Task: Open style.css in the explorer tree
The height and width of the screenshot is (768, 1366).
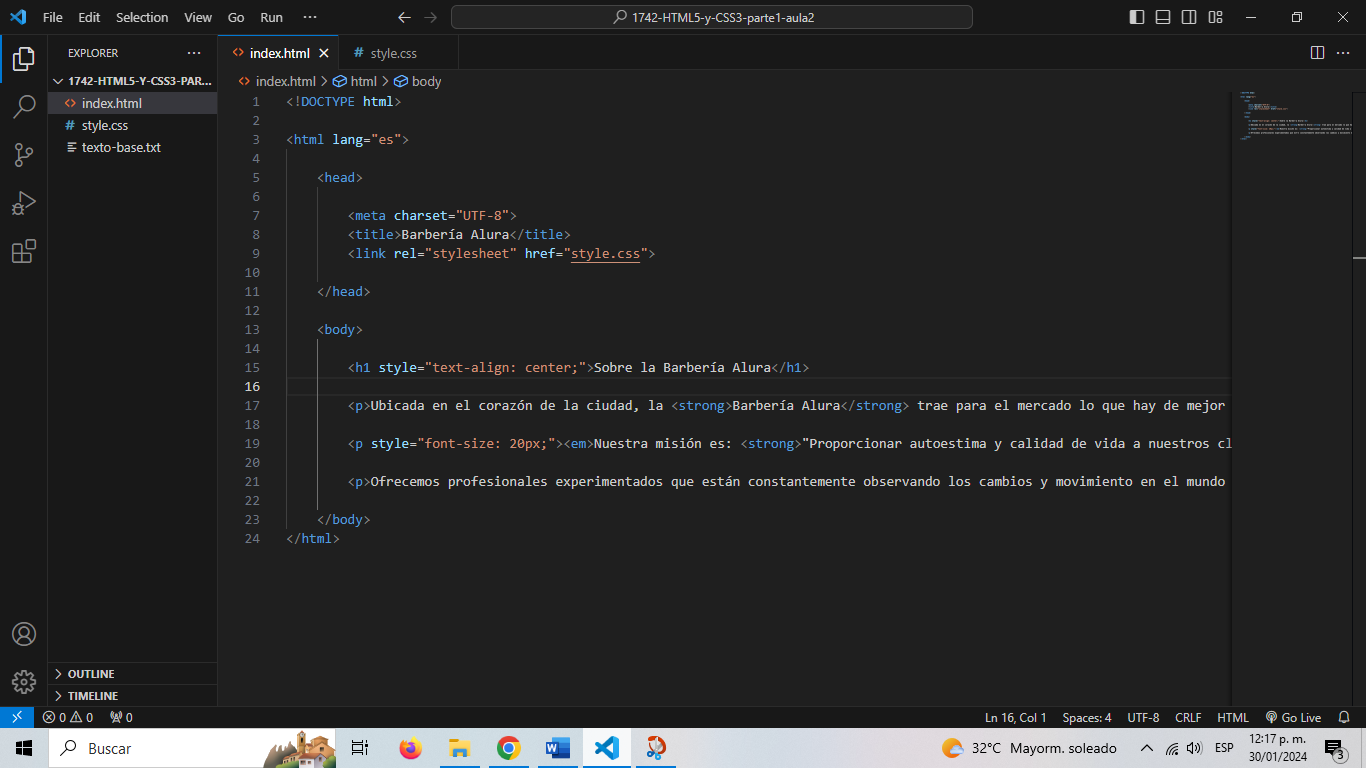Action: [132, 125]
